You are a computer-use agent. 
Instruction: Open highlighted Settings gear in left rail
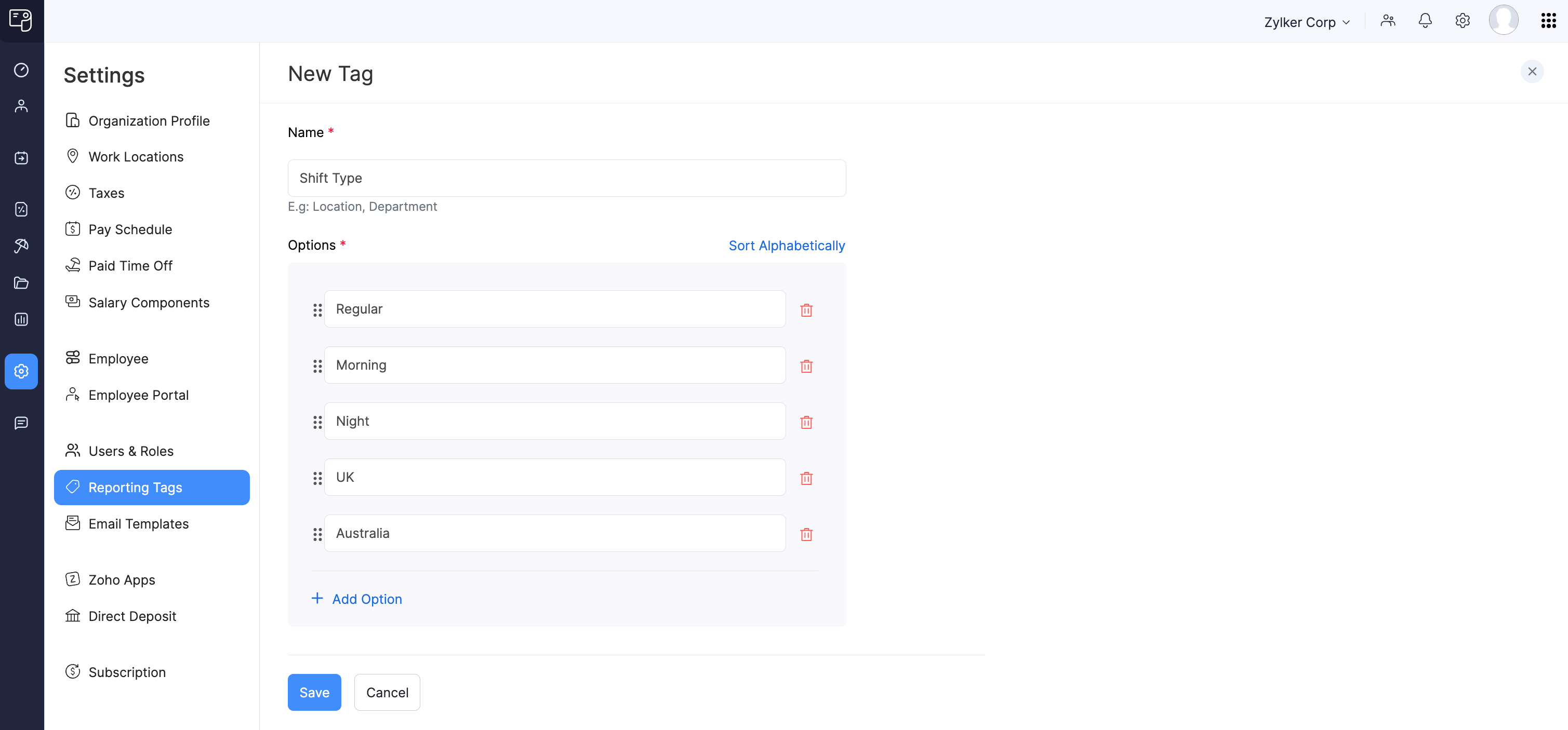[21, 371]
